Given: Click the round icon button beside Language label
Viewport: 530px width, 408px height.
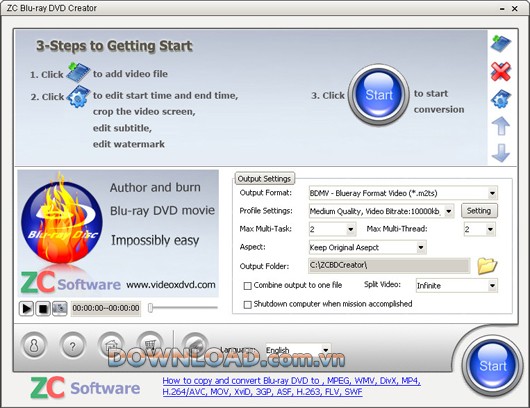Looking at the screenshot, I should tap(195, 345).
